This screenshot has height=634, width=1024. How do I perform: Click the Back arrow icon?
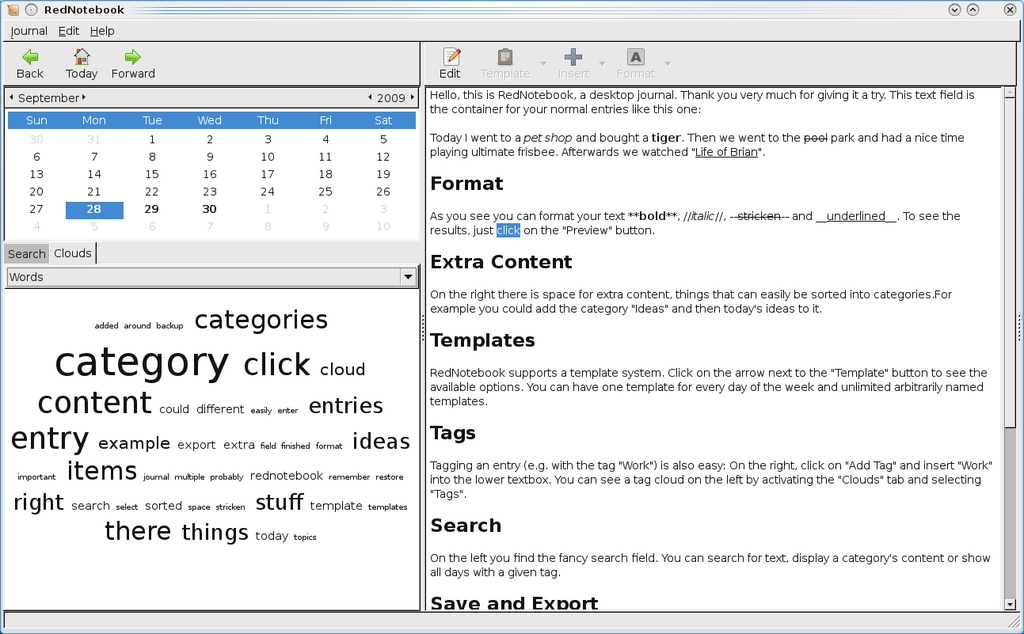pyautogui.click(x=30, y=57)
